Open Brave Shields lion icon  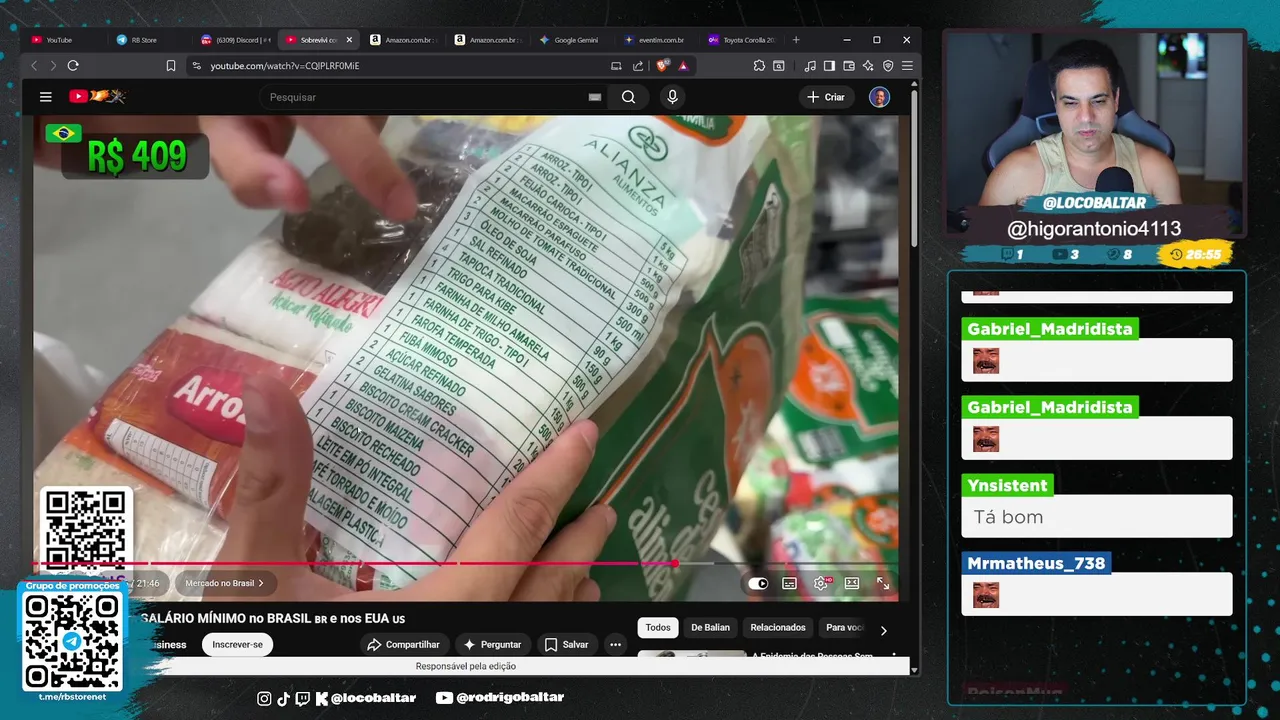[x=662, y=66]
